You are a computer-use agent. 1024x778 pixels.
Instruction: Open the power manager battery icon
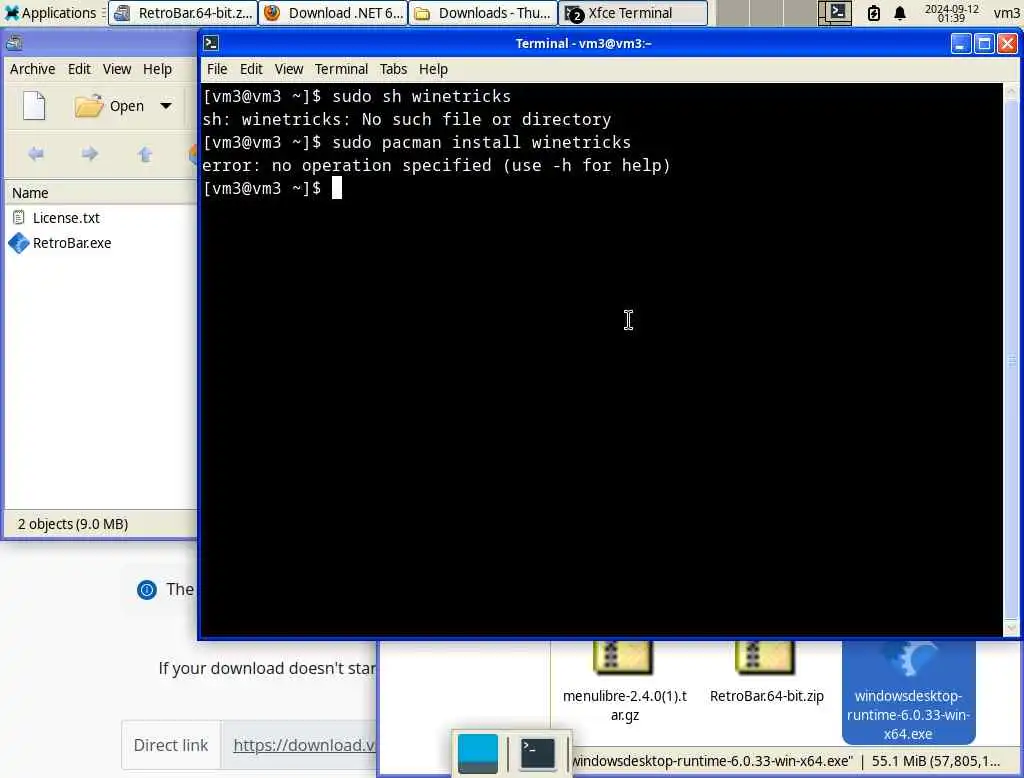coord(873,13)
